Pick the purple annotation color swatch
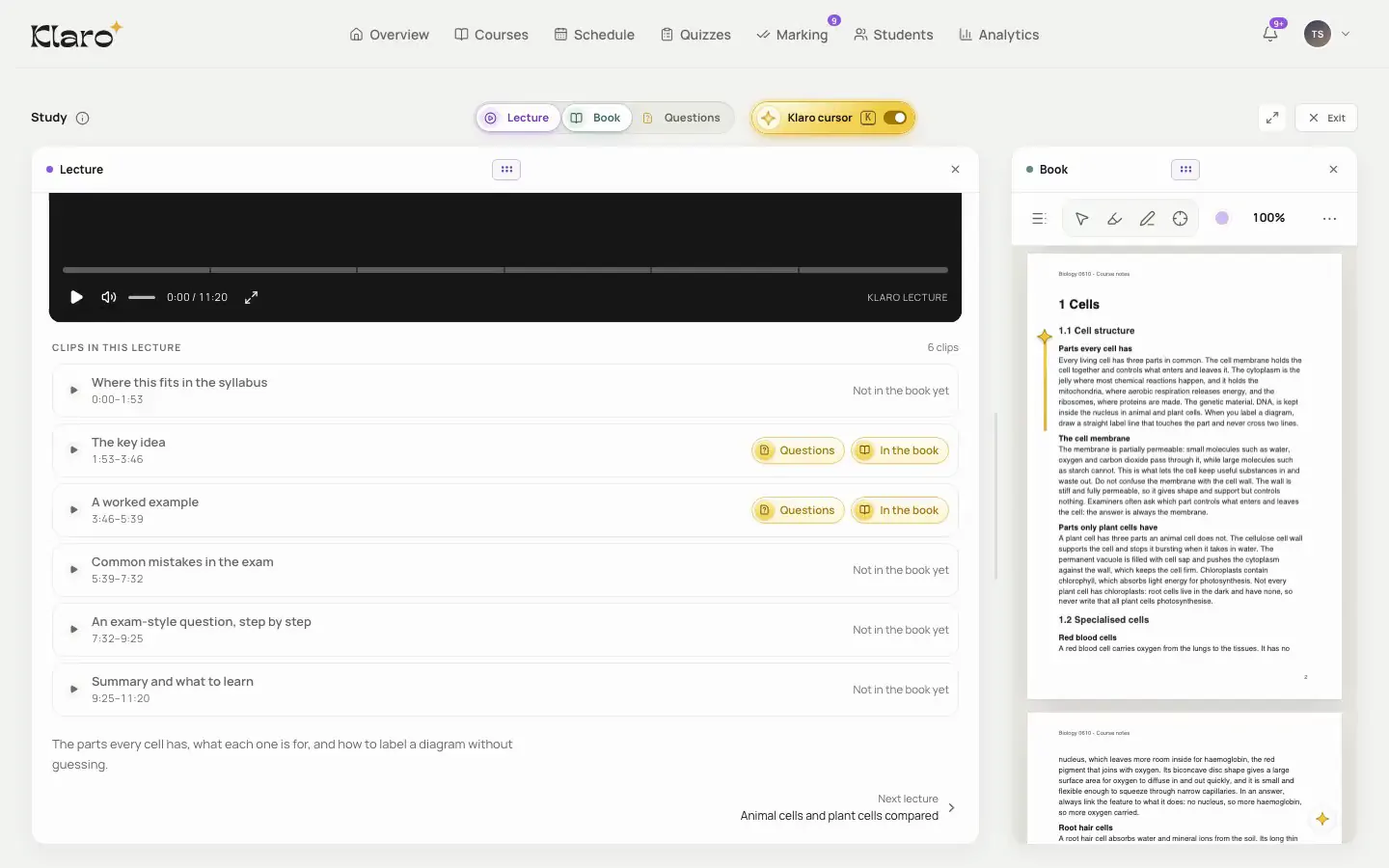This screenshot has height=868, width=1389. click(x=1222, y=218)
